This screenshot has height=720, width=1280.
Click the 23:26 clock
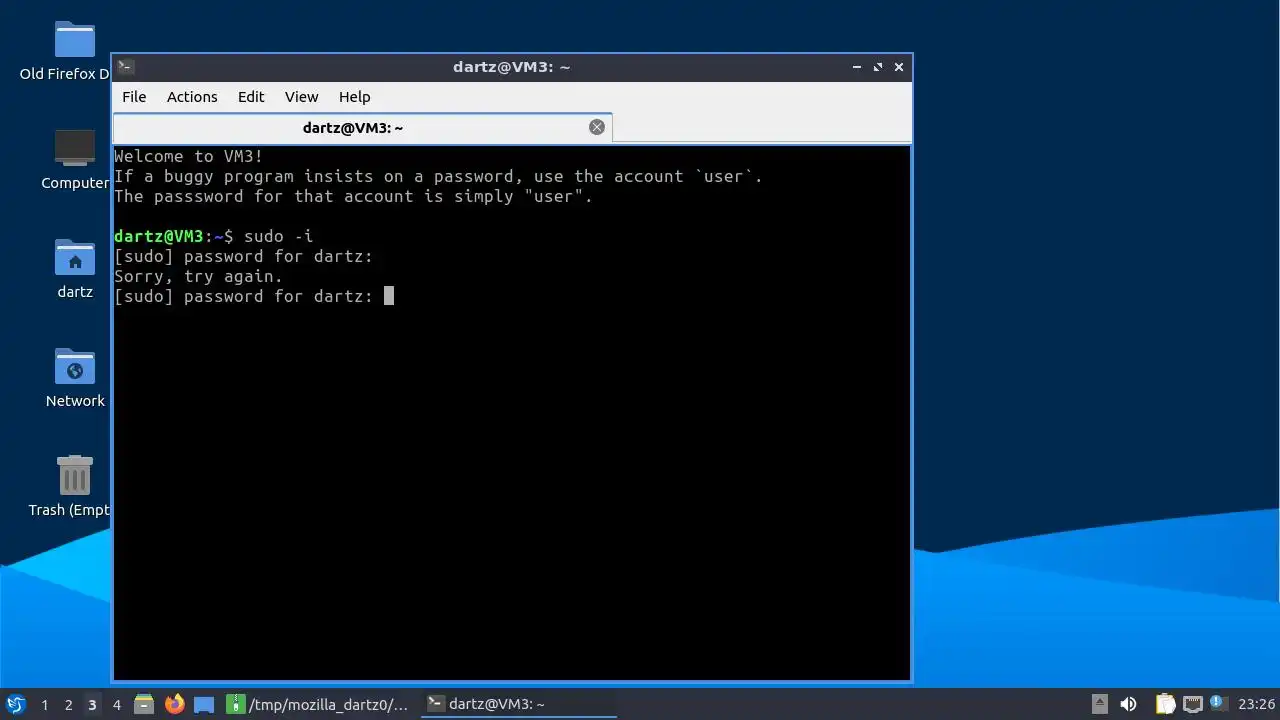pyautogui.click(x=1256, y=704)
